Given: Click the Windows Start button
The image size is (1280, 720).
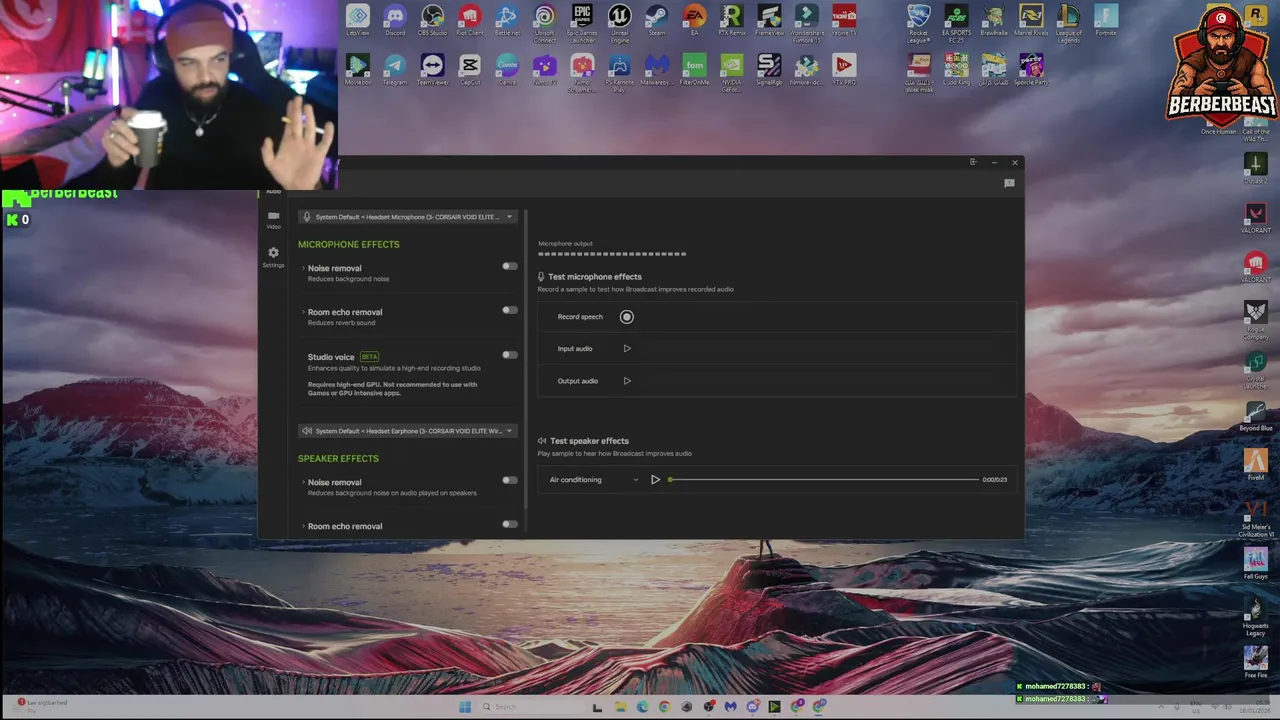Looking at the screenshot, I should coord(465,707).
